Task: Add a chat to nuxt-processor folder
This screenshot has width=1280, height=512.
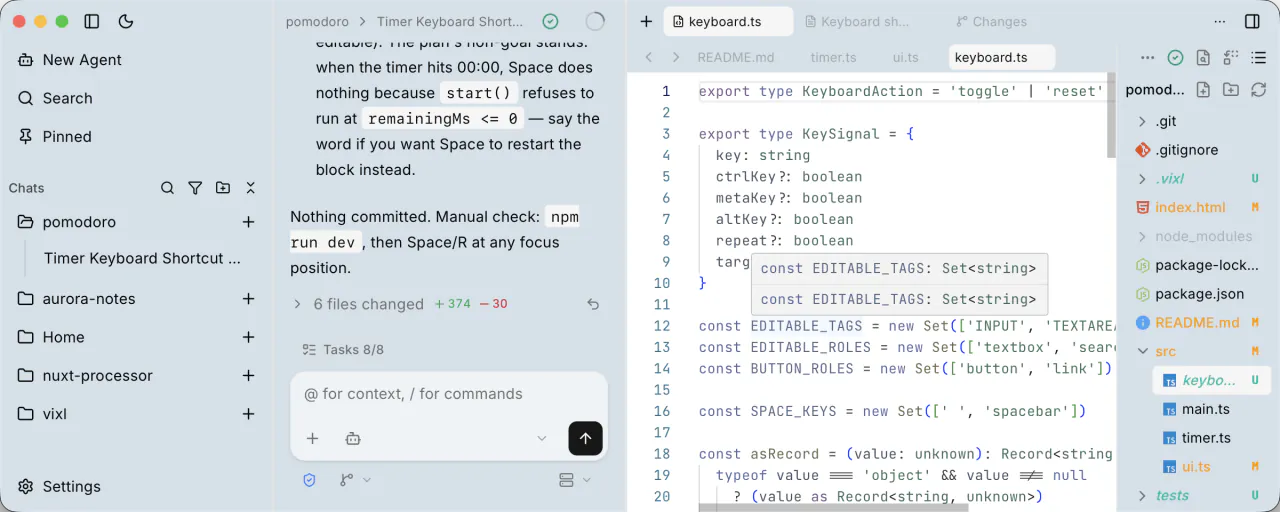Action: click(x=248, y=376)
